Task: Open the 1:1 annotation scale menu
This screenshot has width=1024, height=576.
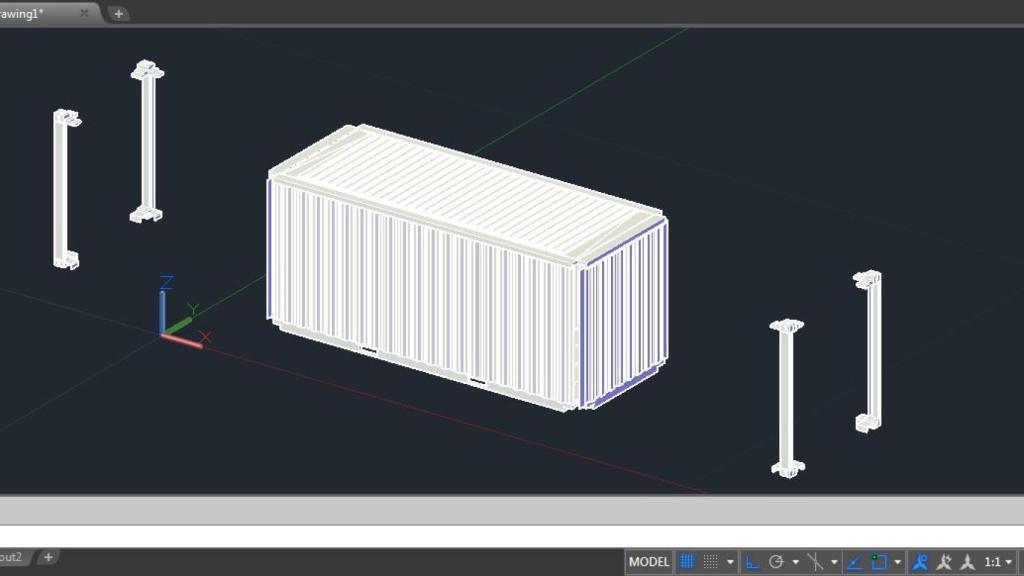Action: point(997,562)
